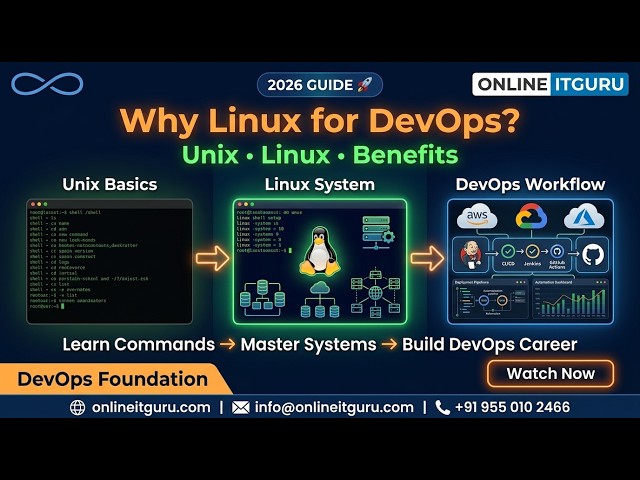Image resolution: width=640 pixels, height=480 pixels.
Task: Click the GitHub Octocat icon
Action: click(593, 254)
